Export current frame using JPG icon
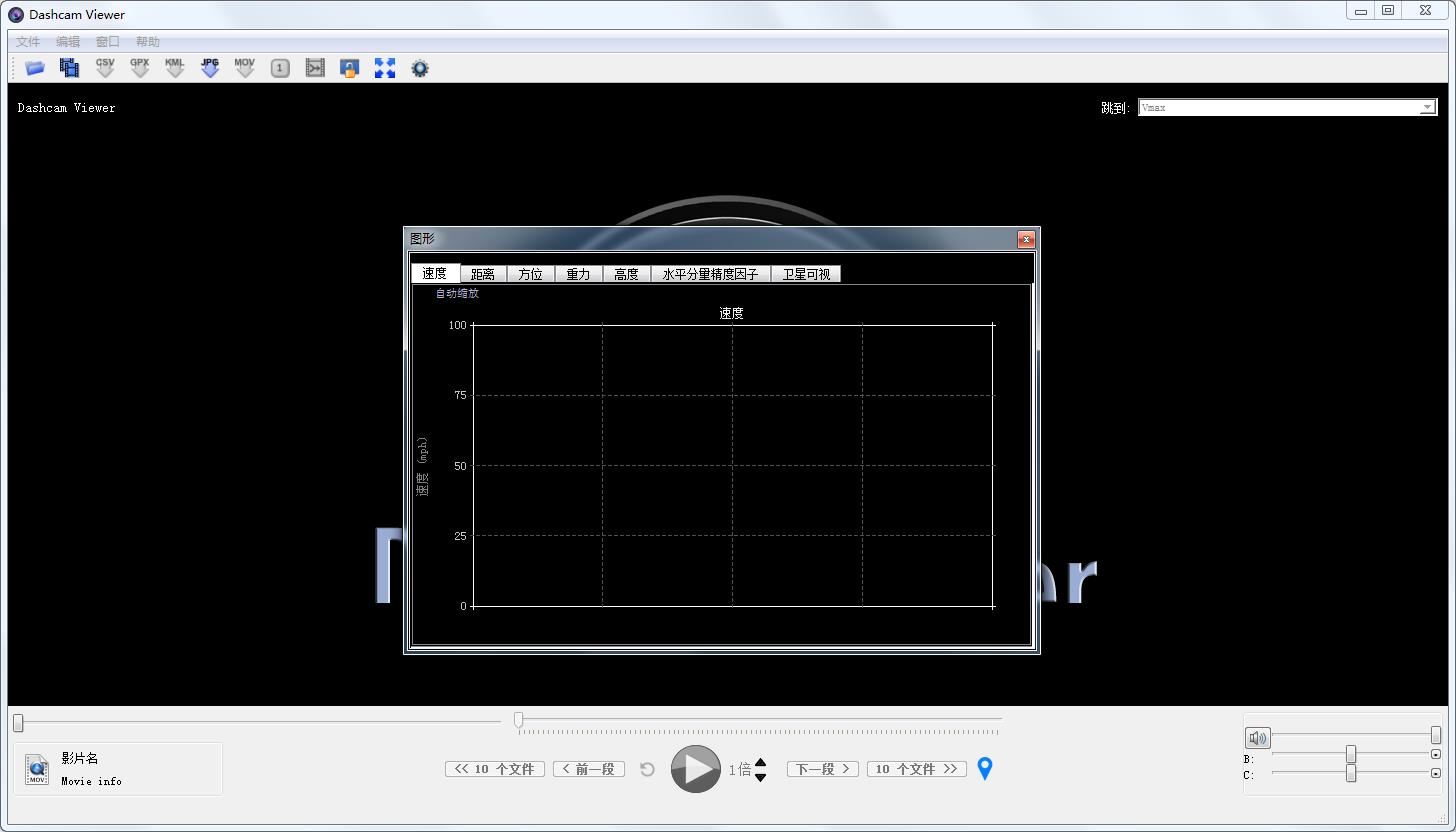This screenshot has height=832, width=1456. click(210, 68)
